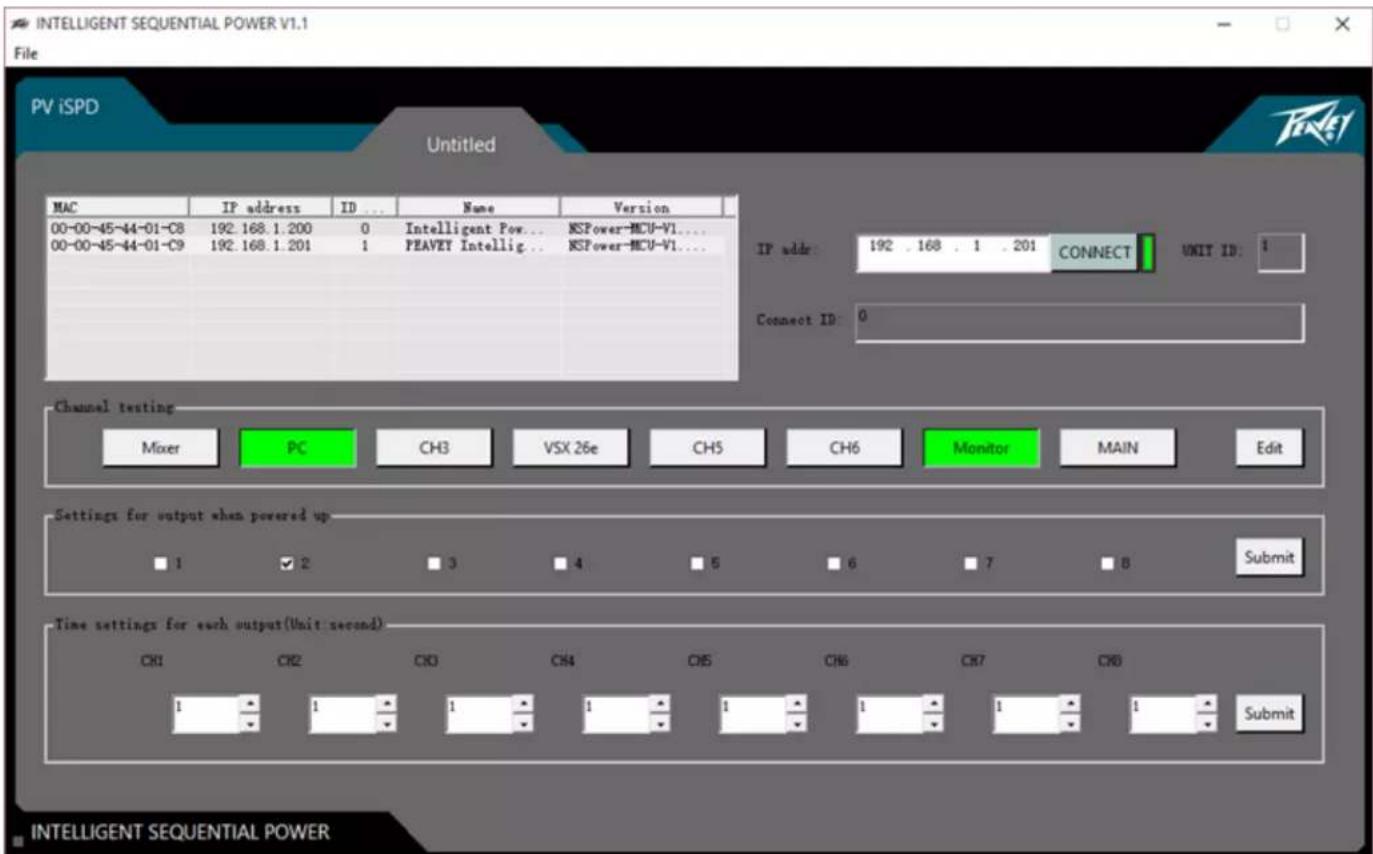Viewport: 1373px width, 854px height.
Task: Toggle the CH5 channel test button
Action: (708, 448)
